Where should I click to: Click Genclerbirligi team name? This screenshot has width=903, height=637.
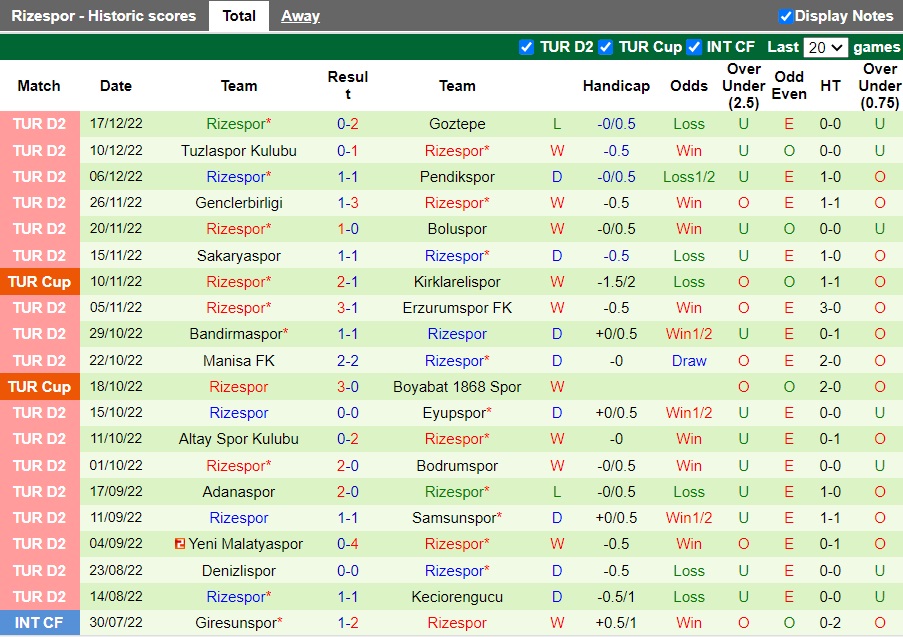pos(238,203)
